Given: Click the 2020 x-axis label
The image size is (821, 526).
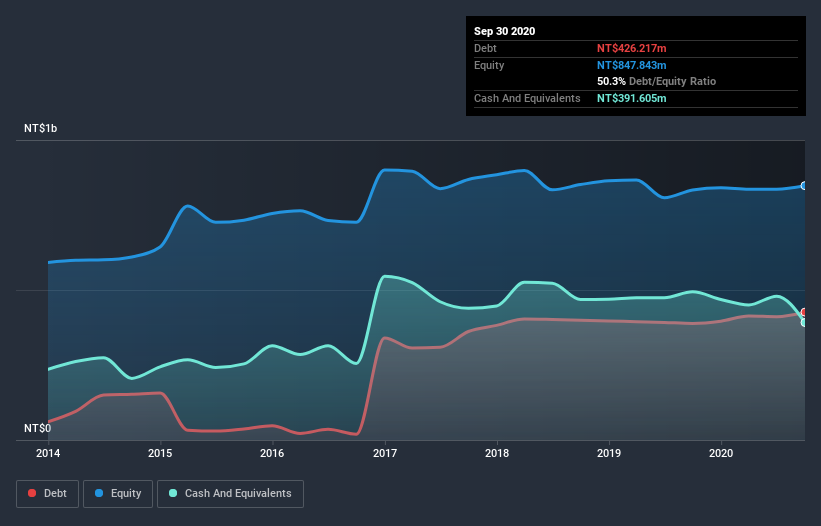Looking at the screenshot, I should pos(721,453).
